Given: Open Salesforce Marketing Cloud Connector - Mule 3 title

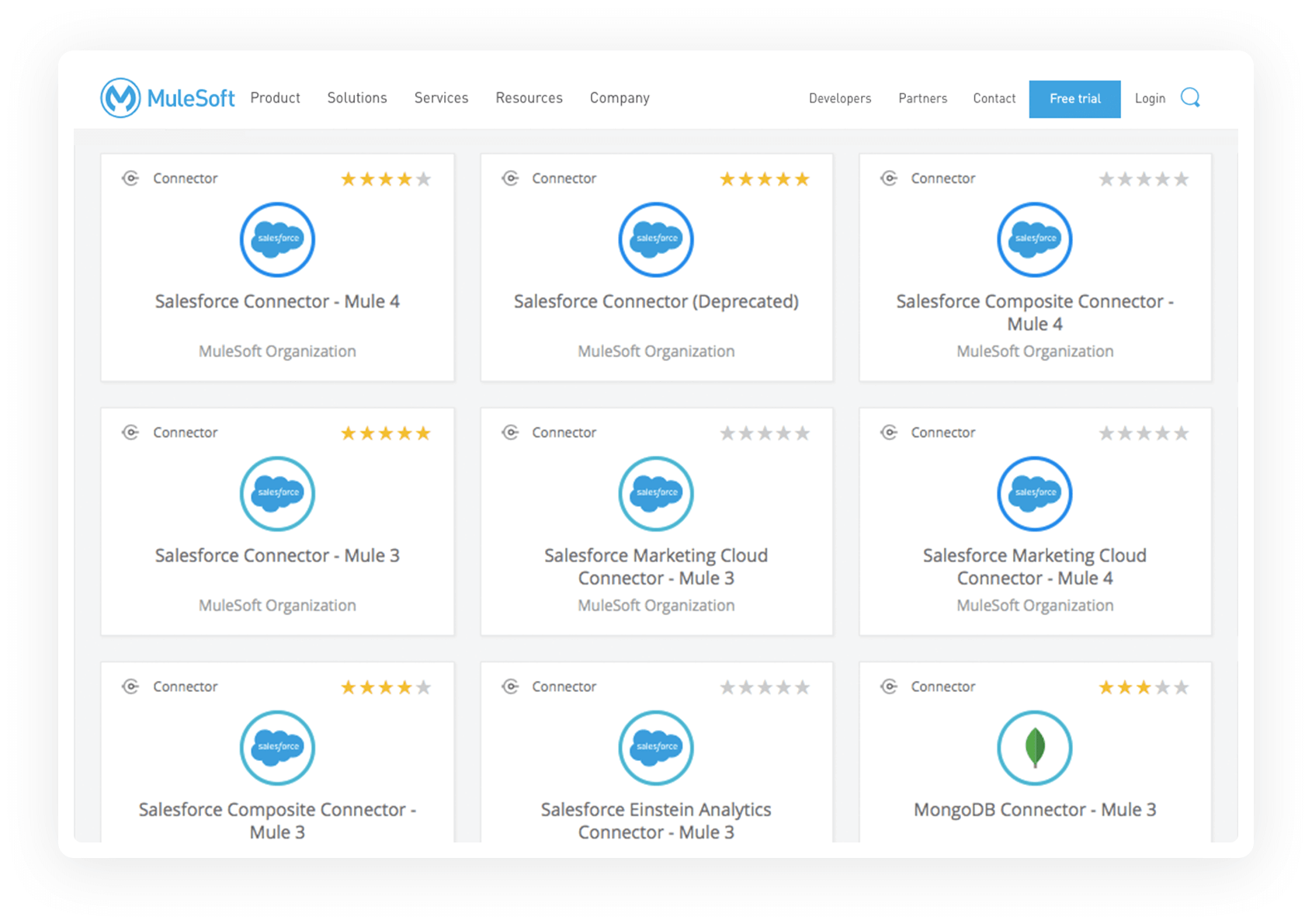Looking at the screenshot, I should [656, 566].
